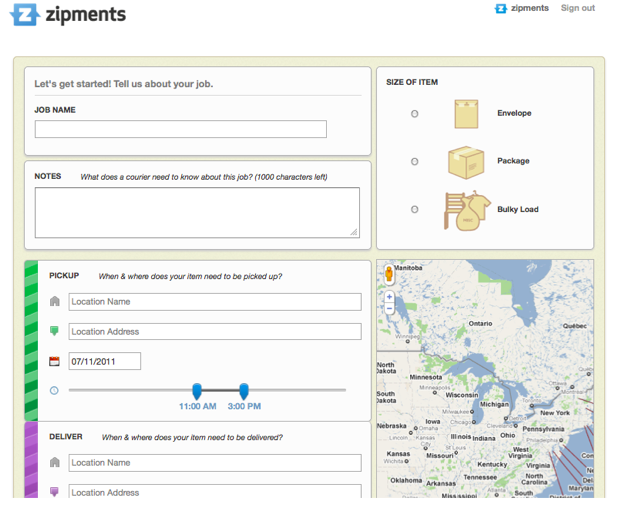Select the Envelope size radio button
The height and width of the screenshot is (505, 619).
(x=415, y=114)
